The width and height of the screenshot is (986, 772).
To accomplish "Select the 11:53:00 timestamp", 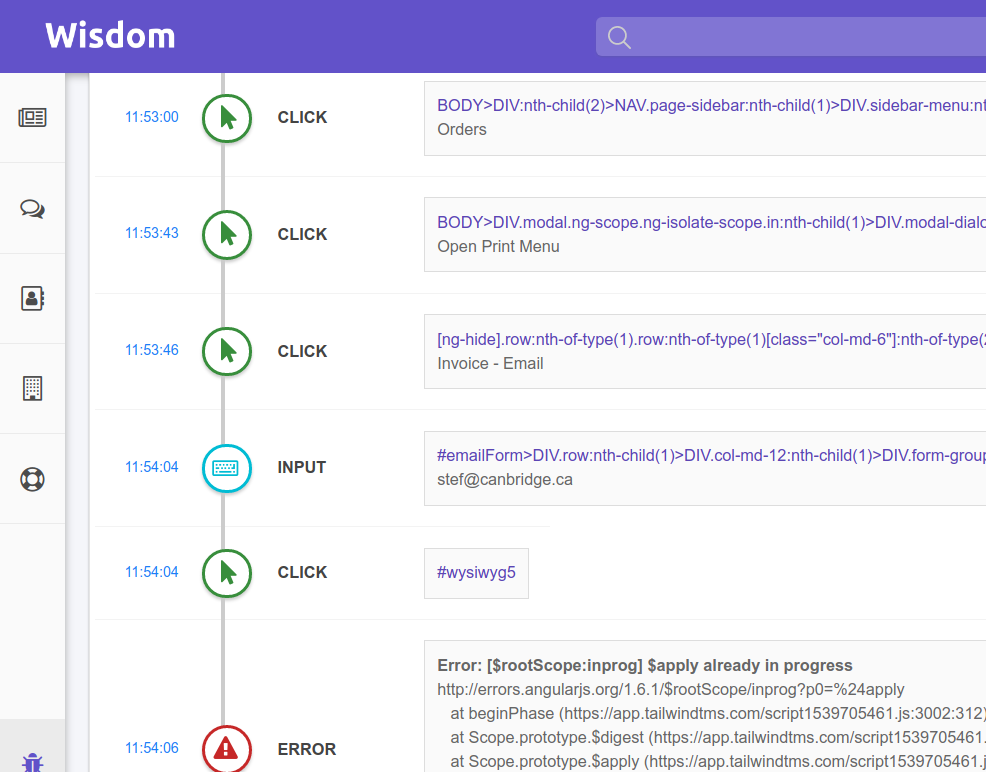I will click(152, 117).
